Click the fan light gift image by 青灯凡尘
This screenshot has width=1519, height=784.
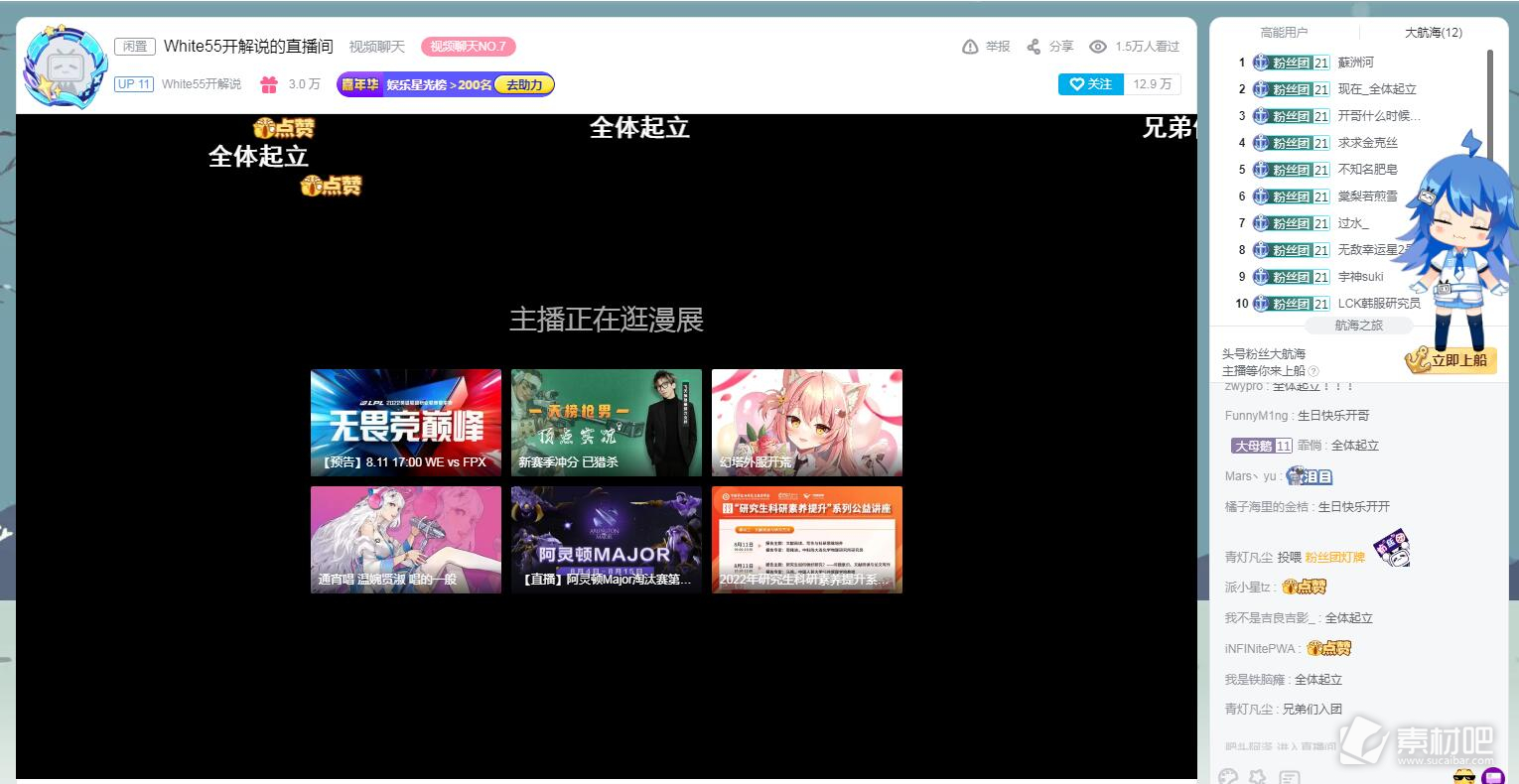1392,549
